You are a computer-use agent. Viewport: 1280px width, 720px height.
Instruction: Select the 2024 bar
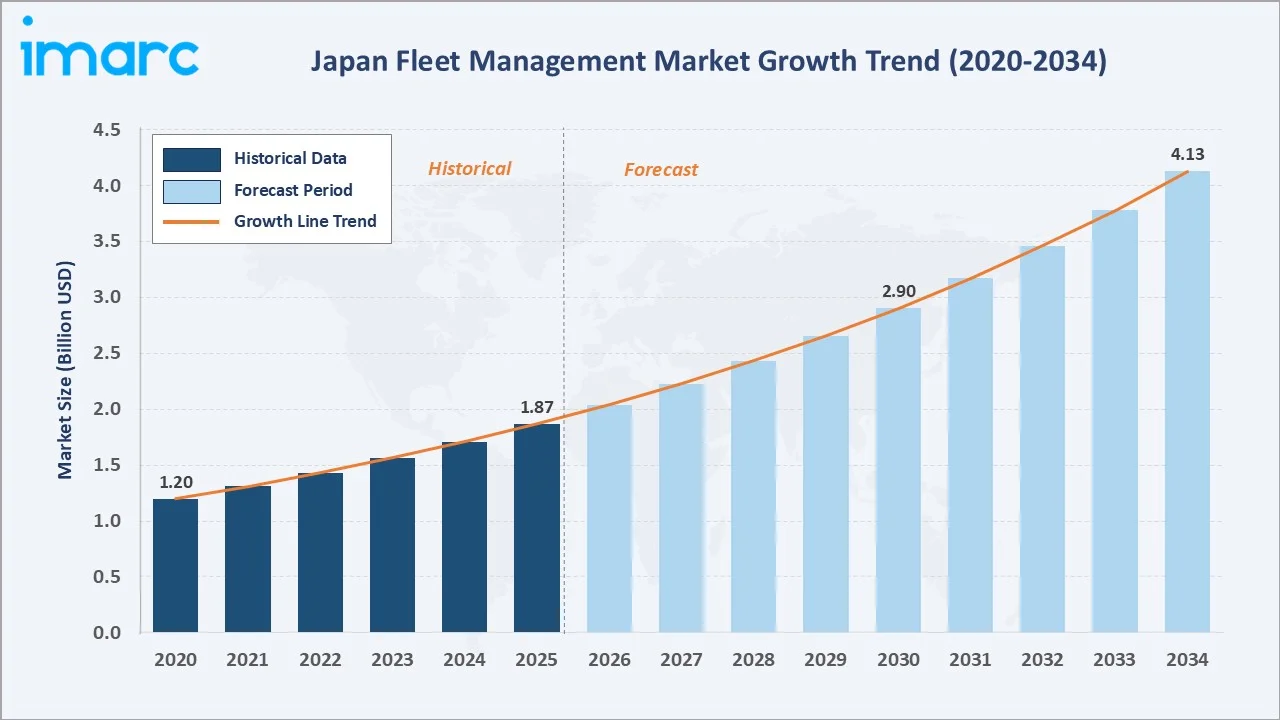tap(464, 538)
